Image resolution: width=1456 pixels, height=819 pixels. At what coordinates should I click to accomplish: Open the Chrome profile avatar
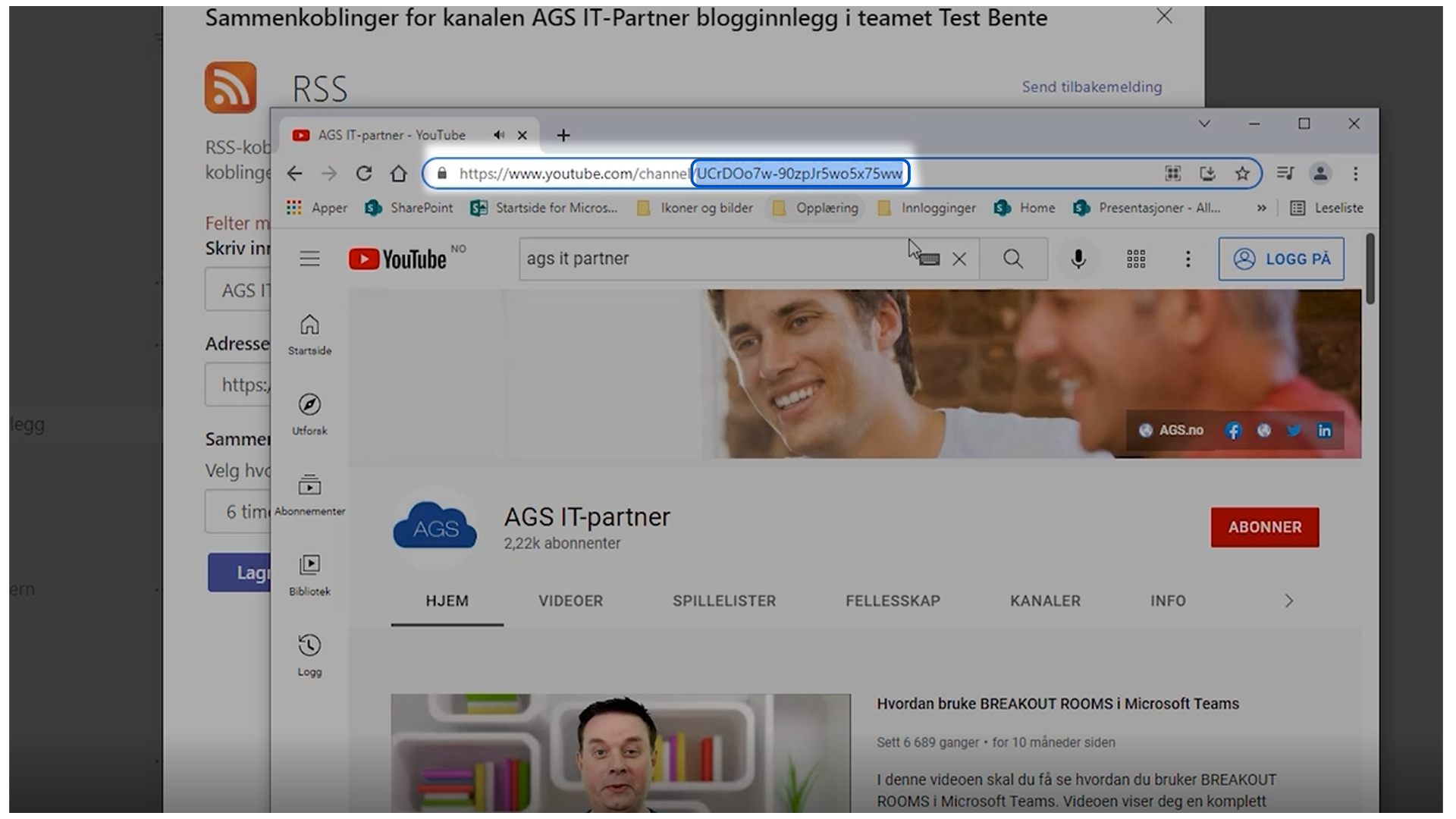tap(1320, 174)
